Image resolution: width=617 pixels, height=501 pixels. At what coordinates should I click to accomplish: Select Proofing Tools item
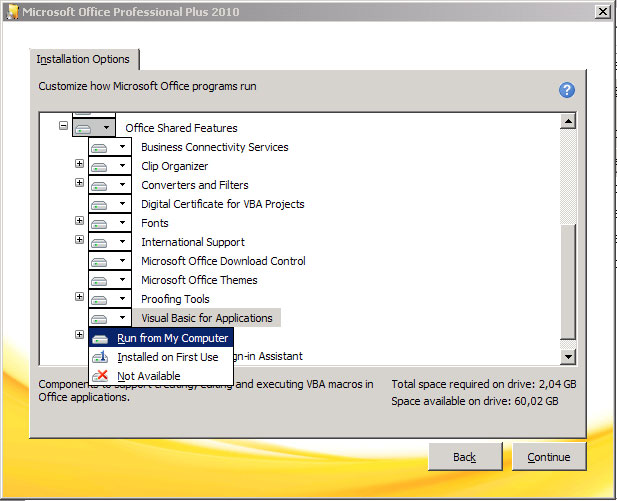coord(175,299)
